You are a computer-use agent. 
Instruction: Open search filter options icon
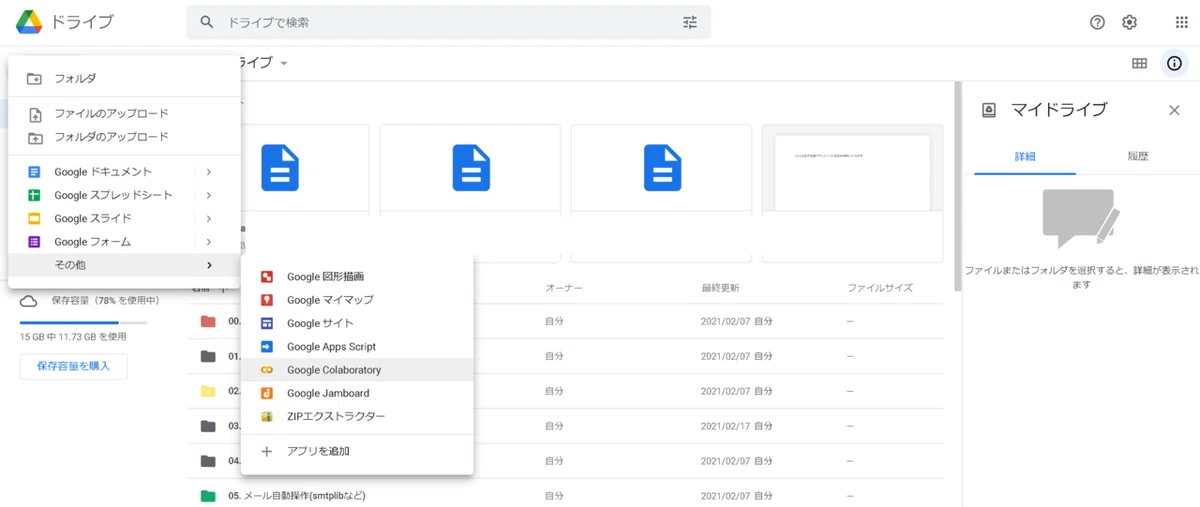click(690, 22)
